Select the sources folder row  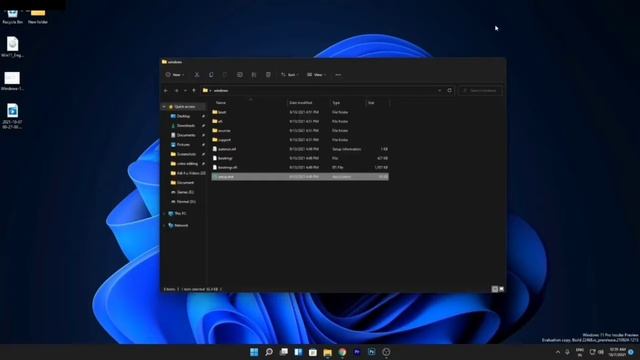pos(300,131)
